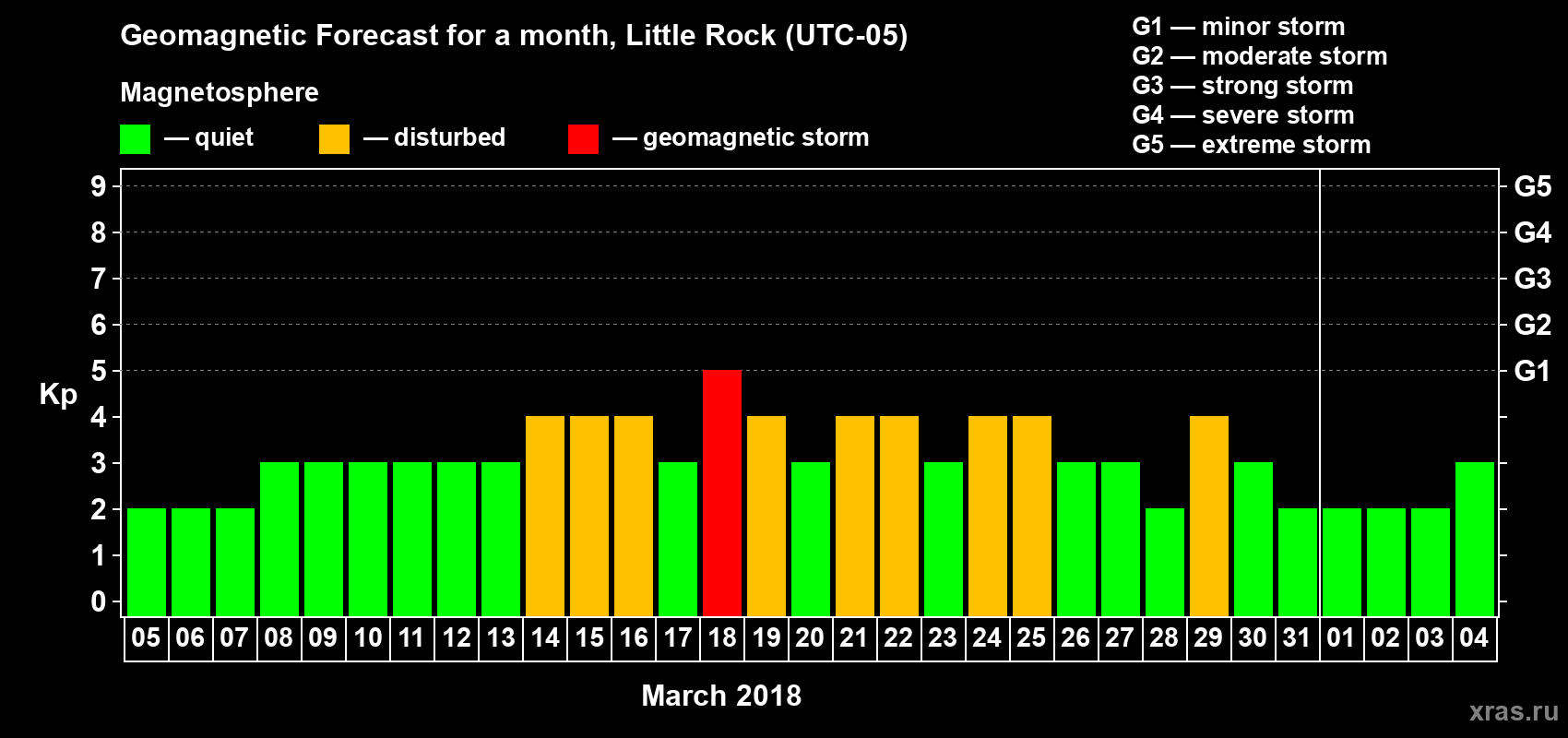1568x738 pixels.
Task: Click the date label 02 on the axis
Action: point(1385,637)
